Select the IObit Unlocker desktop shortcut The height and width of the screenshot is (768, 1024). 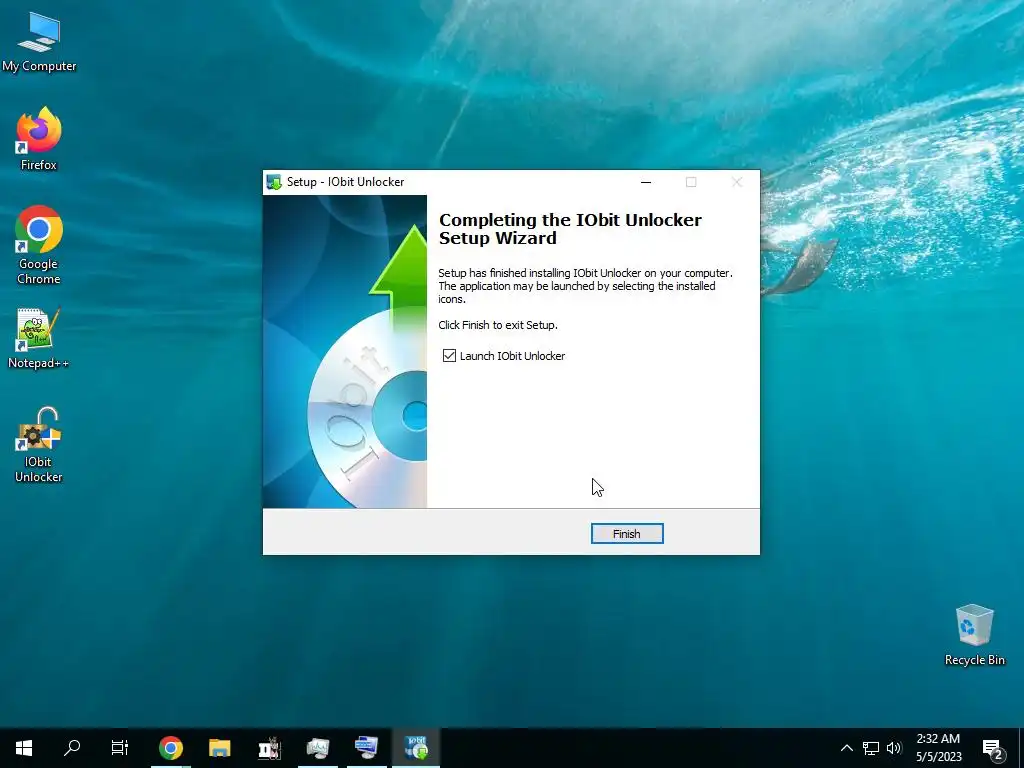pos(39,445)
